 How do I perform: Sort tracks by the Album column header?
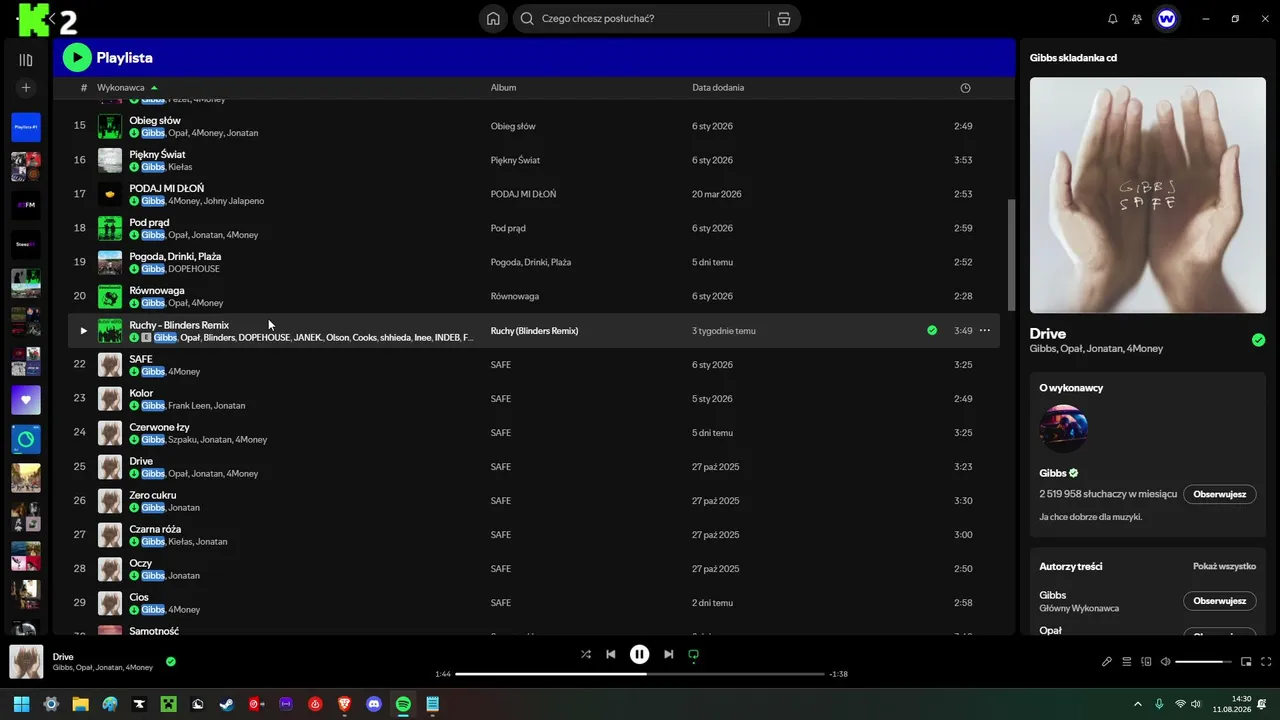coord(503,88)
